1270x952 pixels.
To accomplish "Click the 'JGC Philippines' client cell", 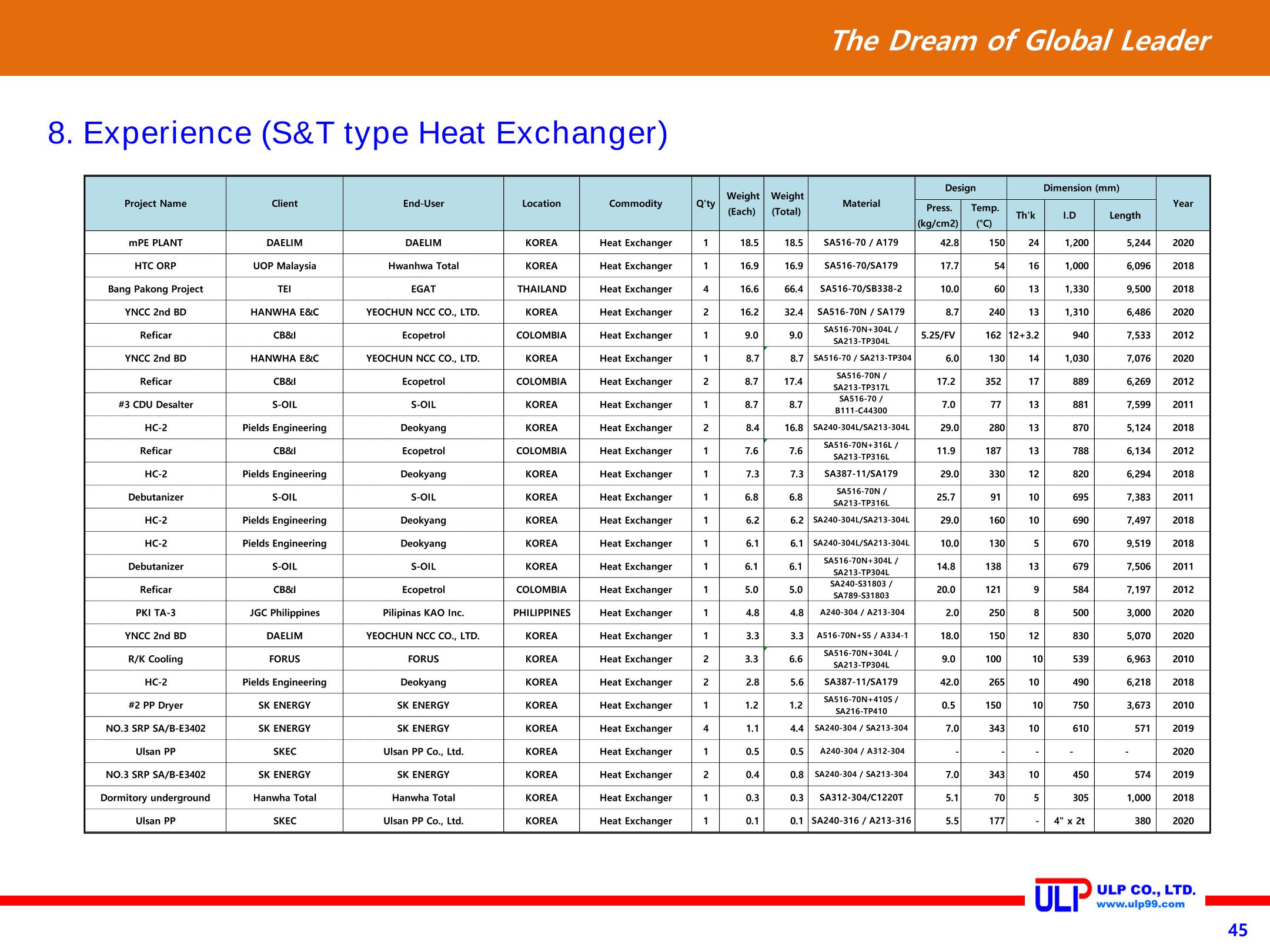I will tap(285, 613).
